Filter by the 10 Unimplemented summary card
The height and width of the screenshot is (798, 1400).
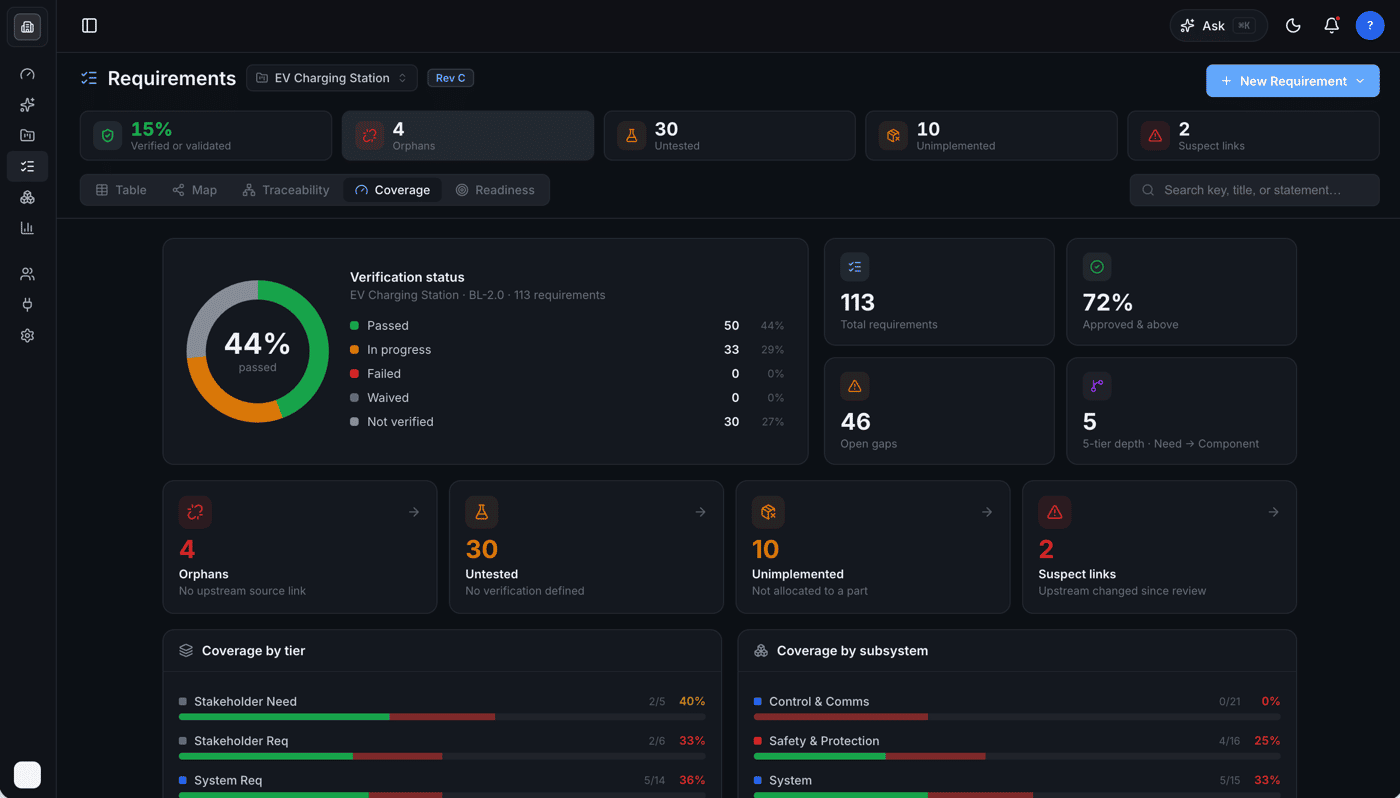coord(991,136)
